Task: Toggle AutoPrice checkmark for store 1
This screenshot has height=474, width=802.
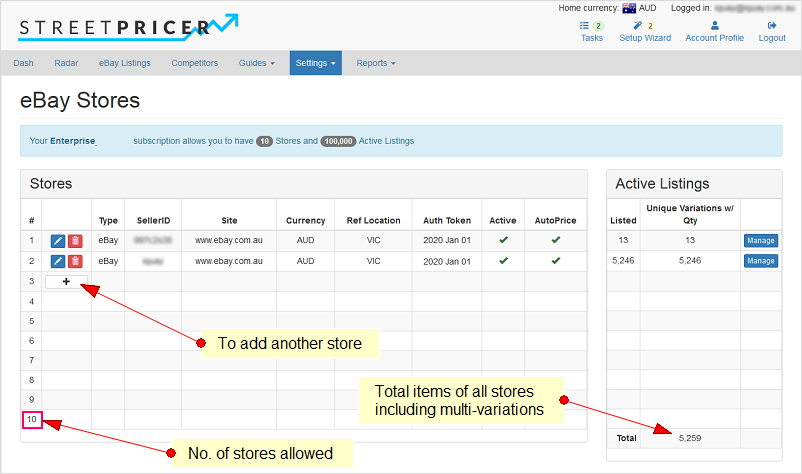Action: [x=555, y=241]
